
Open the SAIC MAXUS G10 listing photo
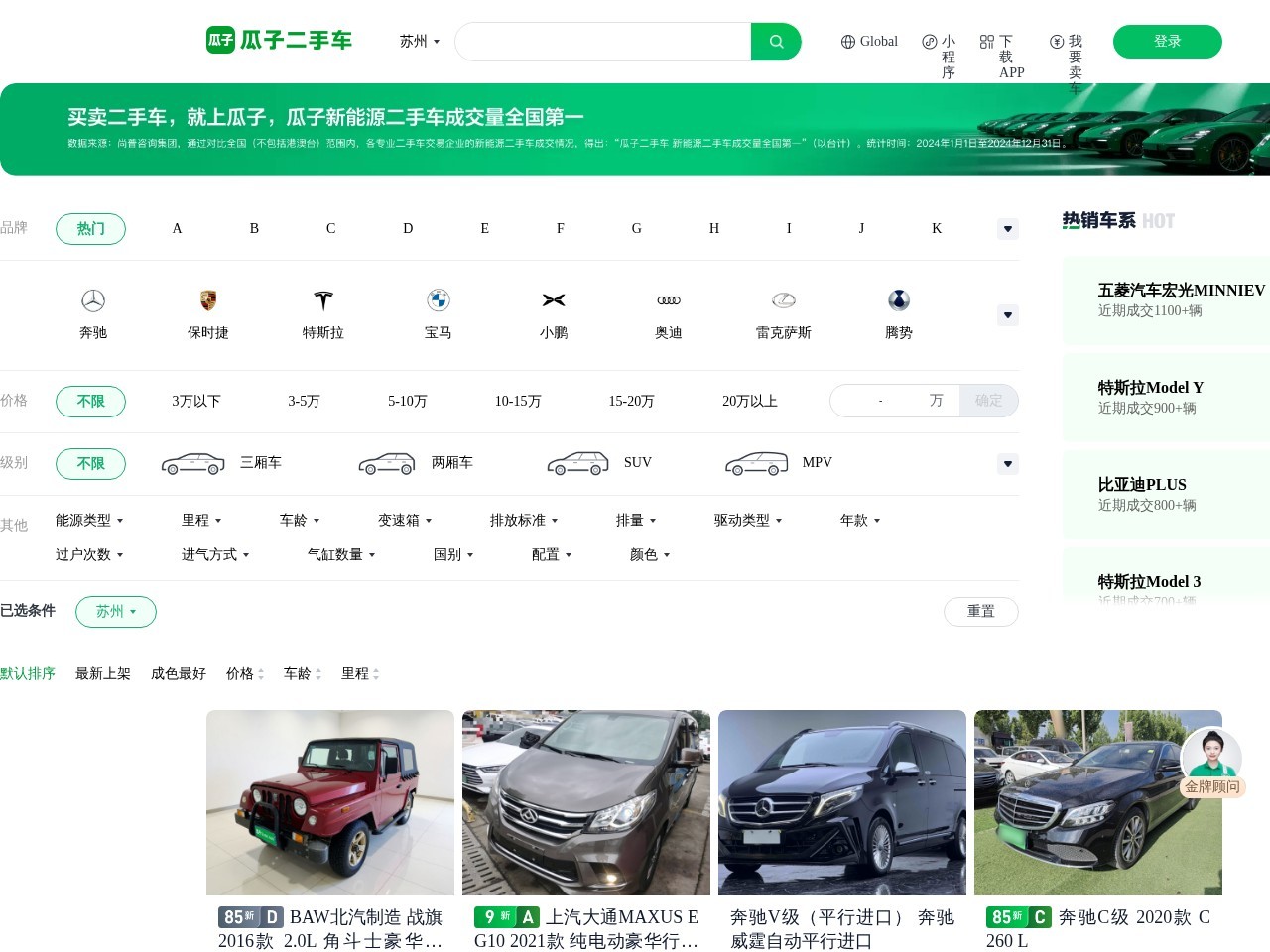tap(586, 802)
